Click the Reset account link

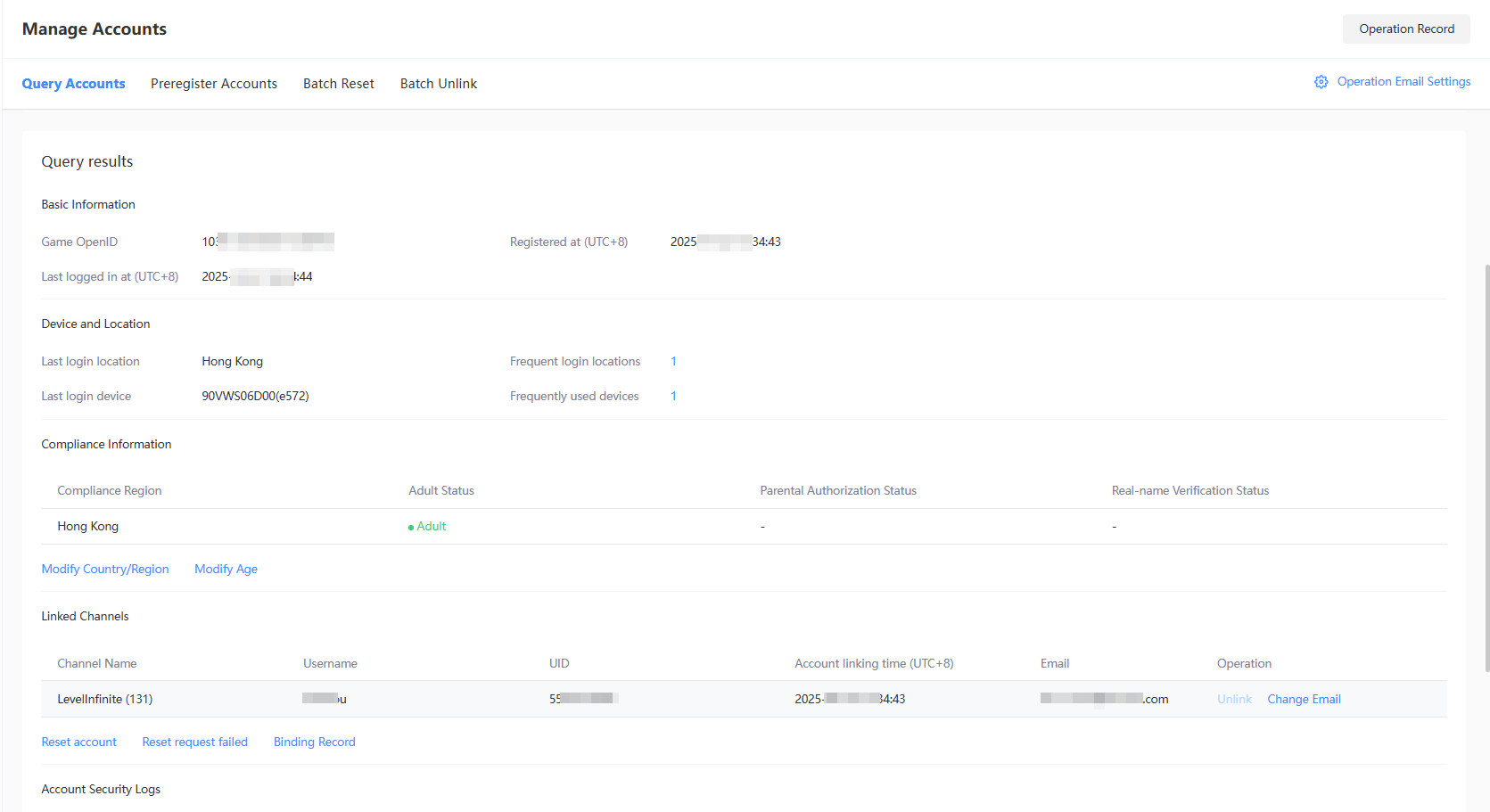coord(79,742)
